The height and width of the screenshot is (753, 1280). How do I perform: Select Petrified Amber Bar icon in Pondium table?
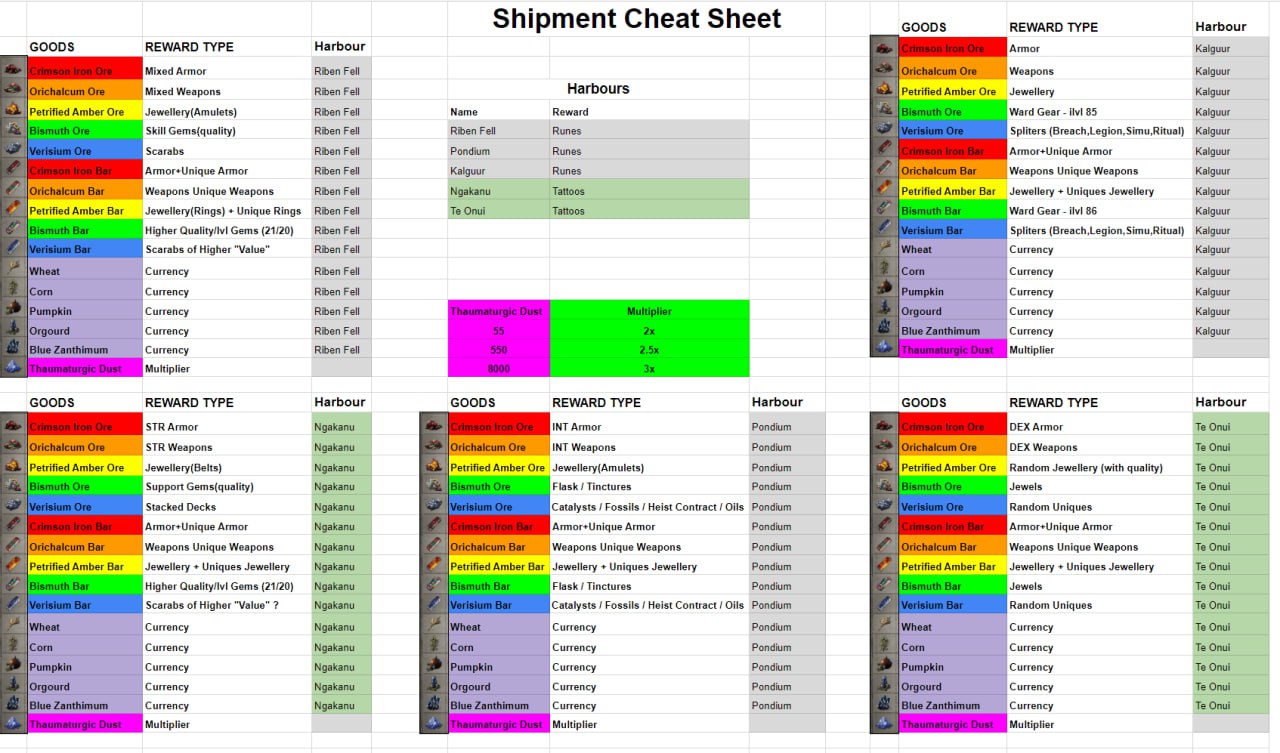click(434, 566)
